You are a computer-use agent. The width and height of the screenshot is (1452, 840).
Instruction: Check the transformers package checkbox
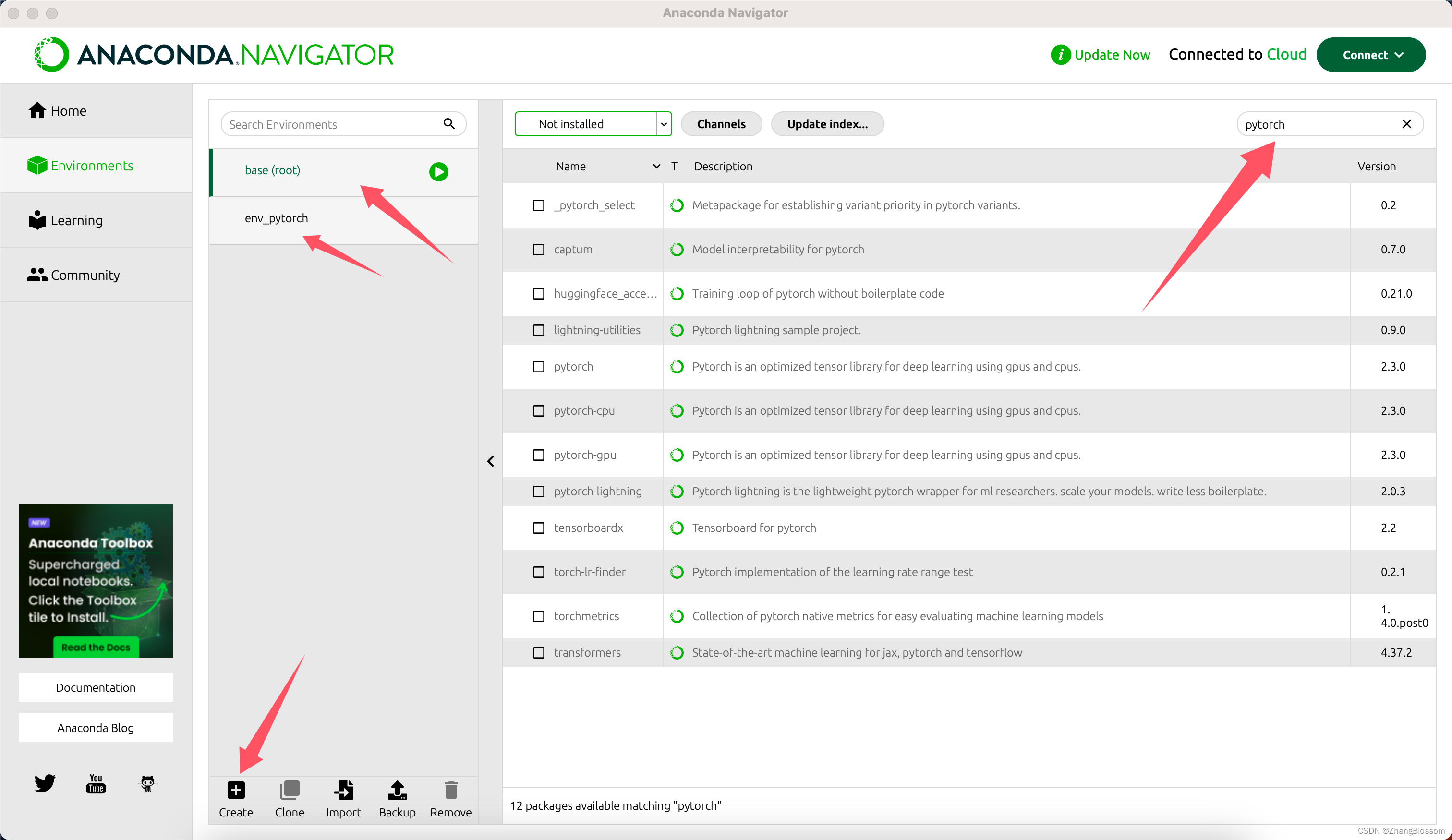pyautogui.click(x=538, y=652)
